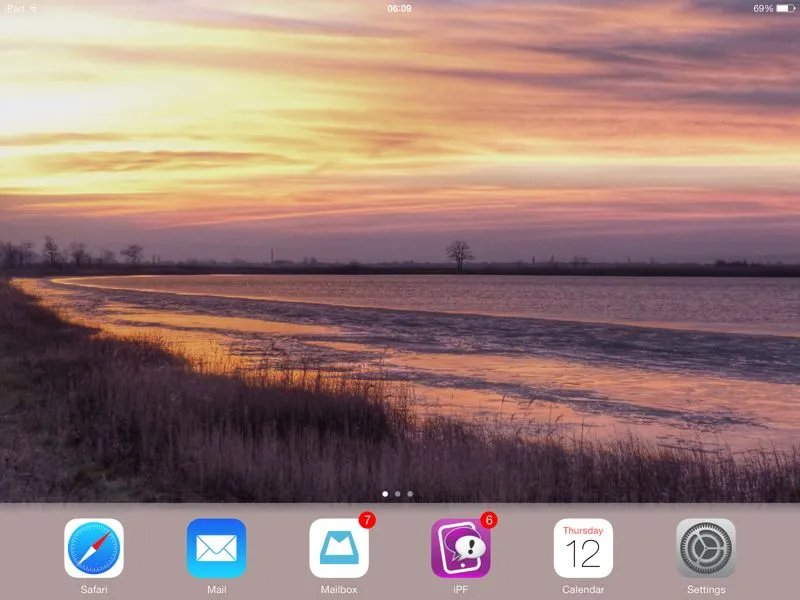
Task: Tap the Wi-Fi signal icon in status bar
Action: 33,8
